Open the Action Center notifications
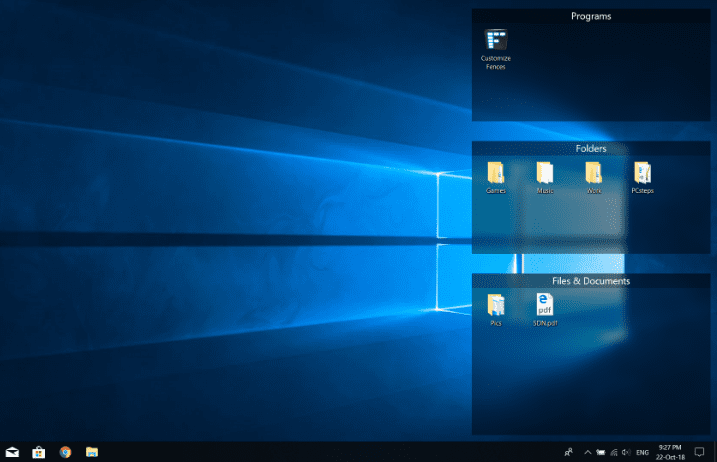The width and height of the screenshot is (717, 462). pyautogui.click(x=699, y=452)
